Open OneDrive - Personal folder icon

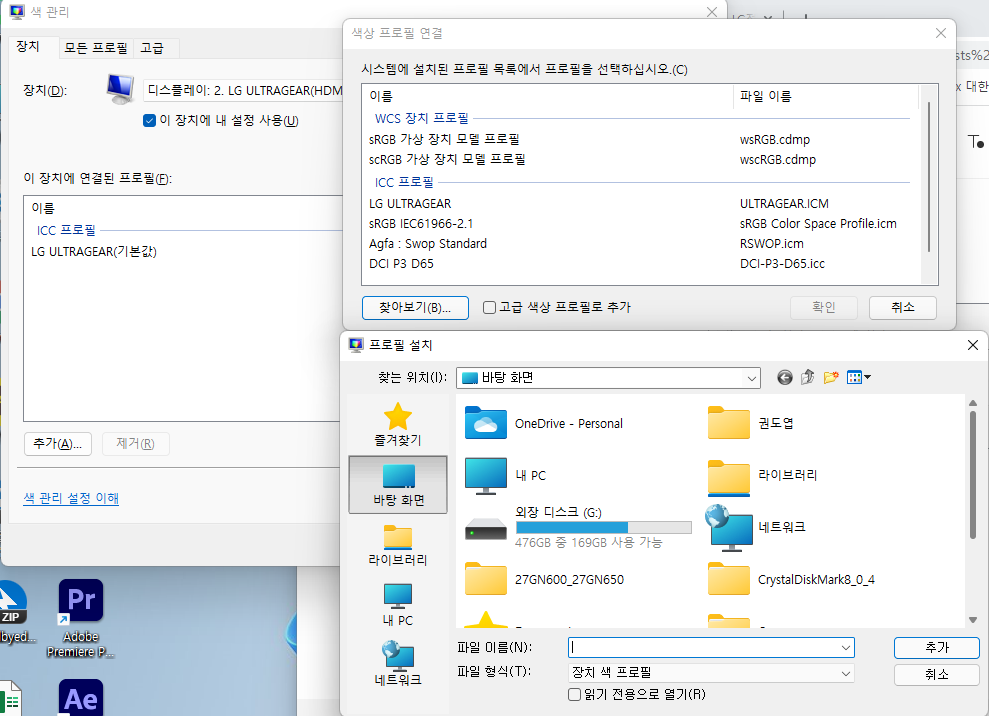(x=485, y=423)
